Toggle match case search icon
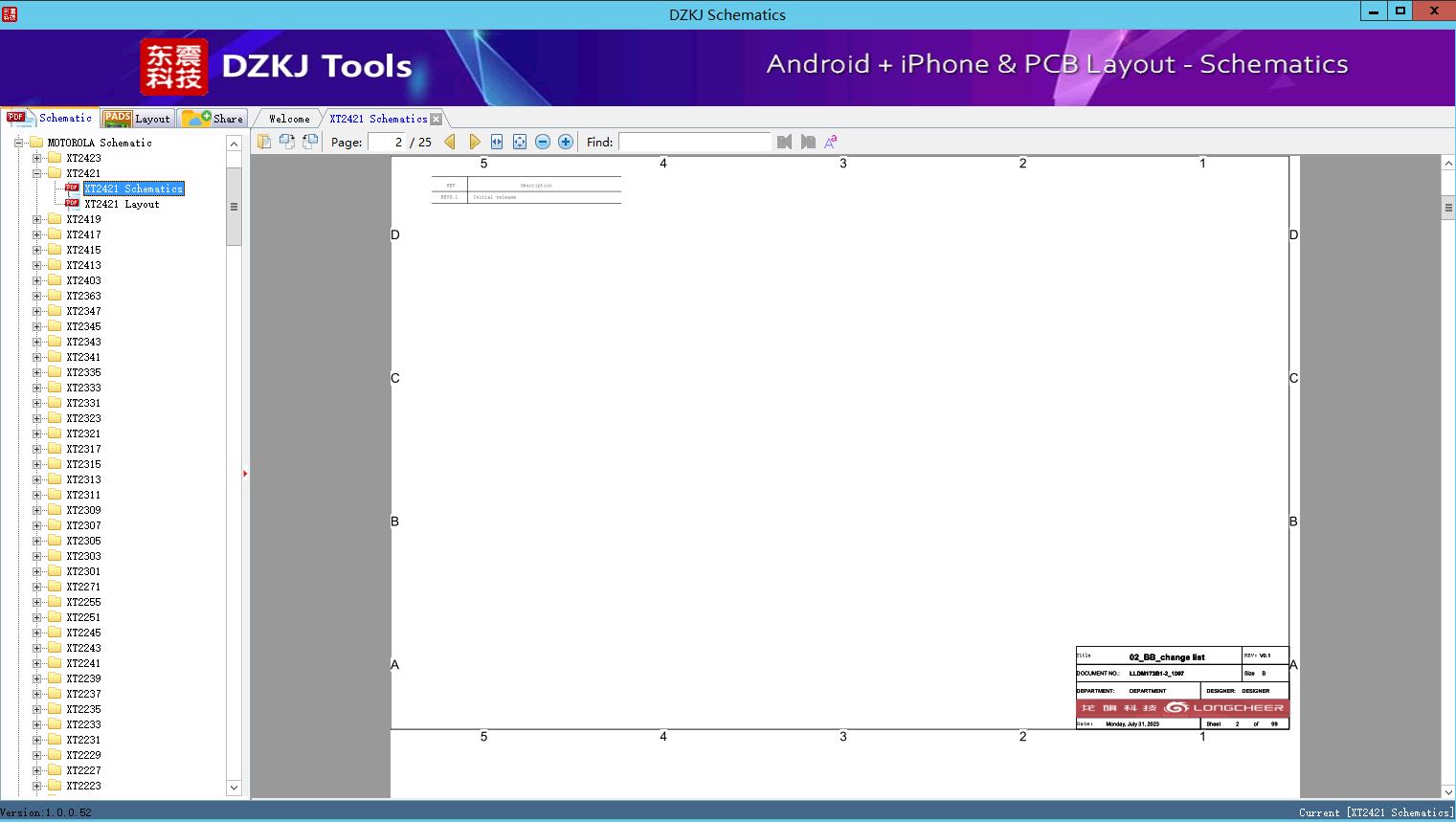Screen dimensions: 1456x822 831,142
